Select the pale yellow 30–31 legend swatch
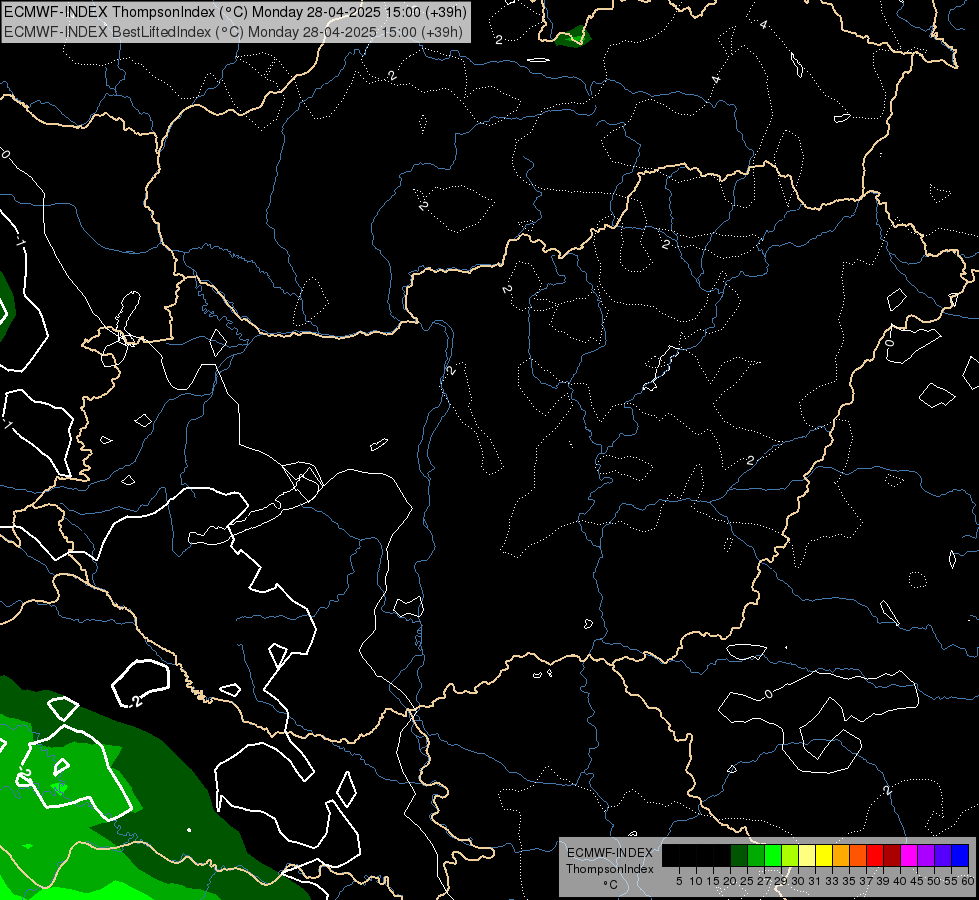 tap(807, 855)
